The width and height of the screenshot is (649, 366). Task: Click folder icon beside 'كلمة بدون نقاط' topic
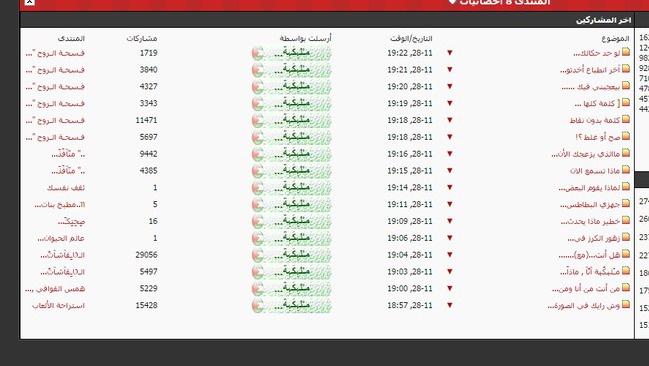(626, 120)
